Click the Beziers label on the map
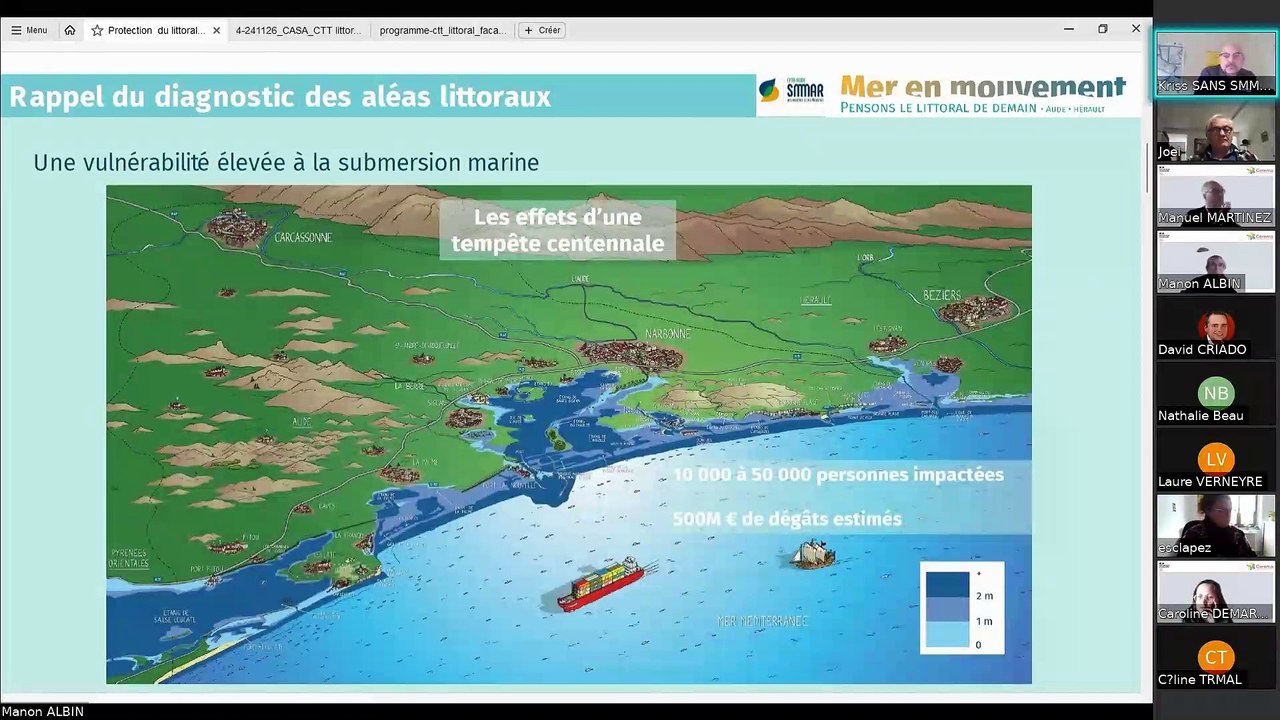 (942, 295)
